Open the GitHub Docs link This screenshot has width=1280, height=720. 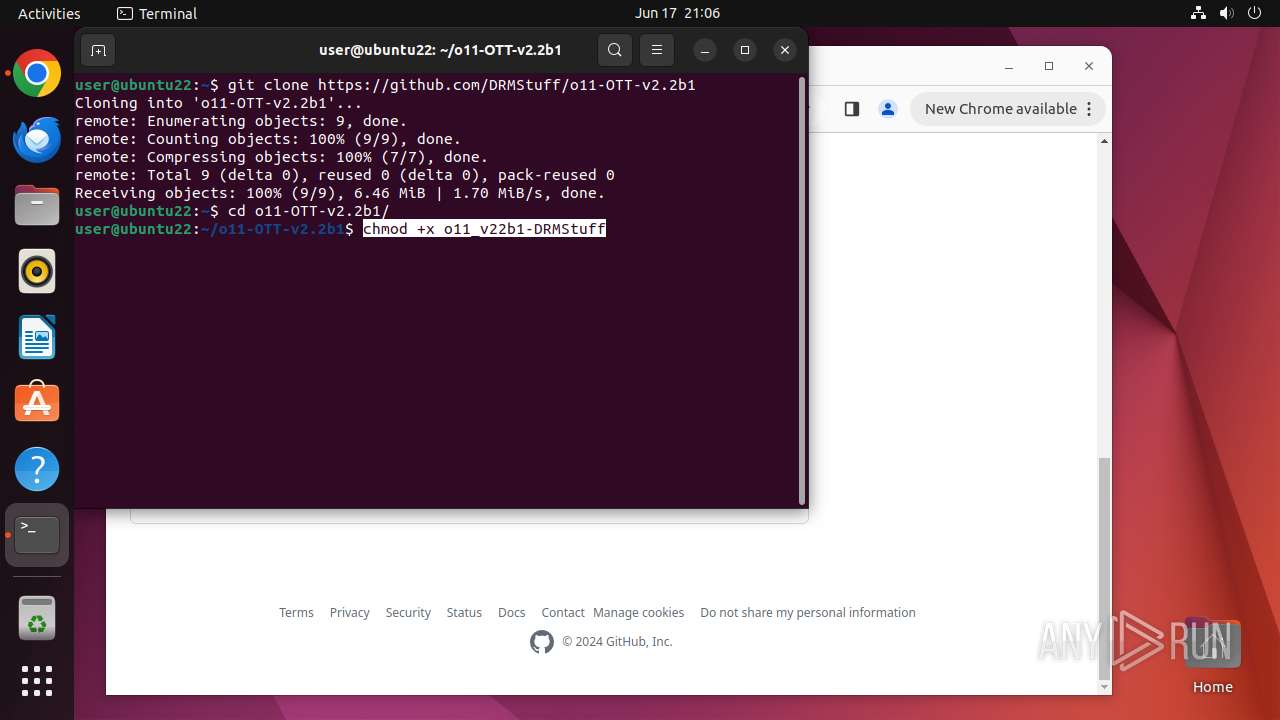click(x=511, y=612)
